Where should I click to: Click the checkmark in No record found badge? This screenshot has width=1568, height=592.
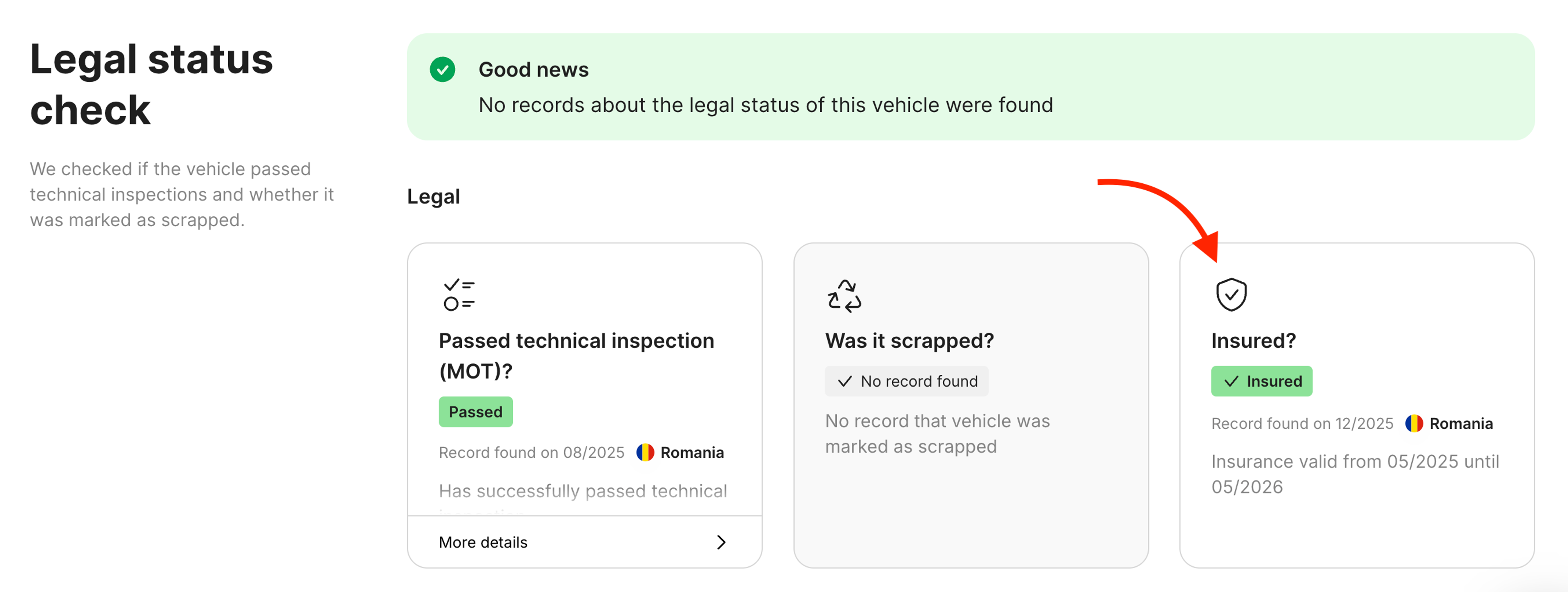coord(844,381)
